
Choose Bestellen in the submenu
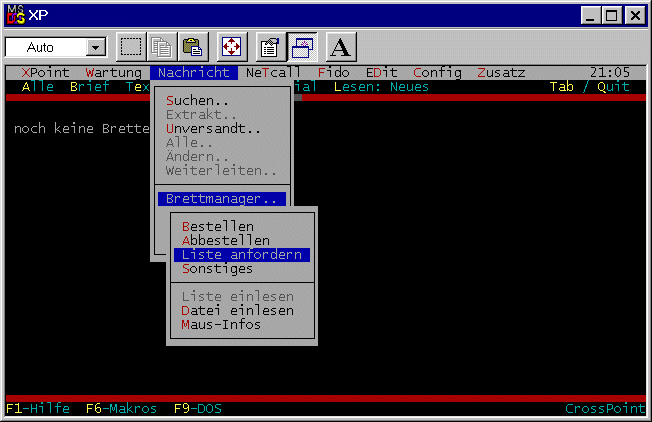218,227
